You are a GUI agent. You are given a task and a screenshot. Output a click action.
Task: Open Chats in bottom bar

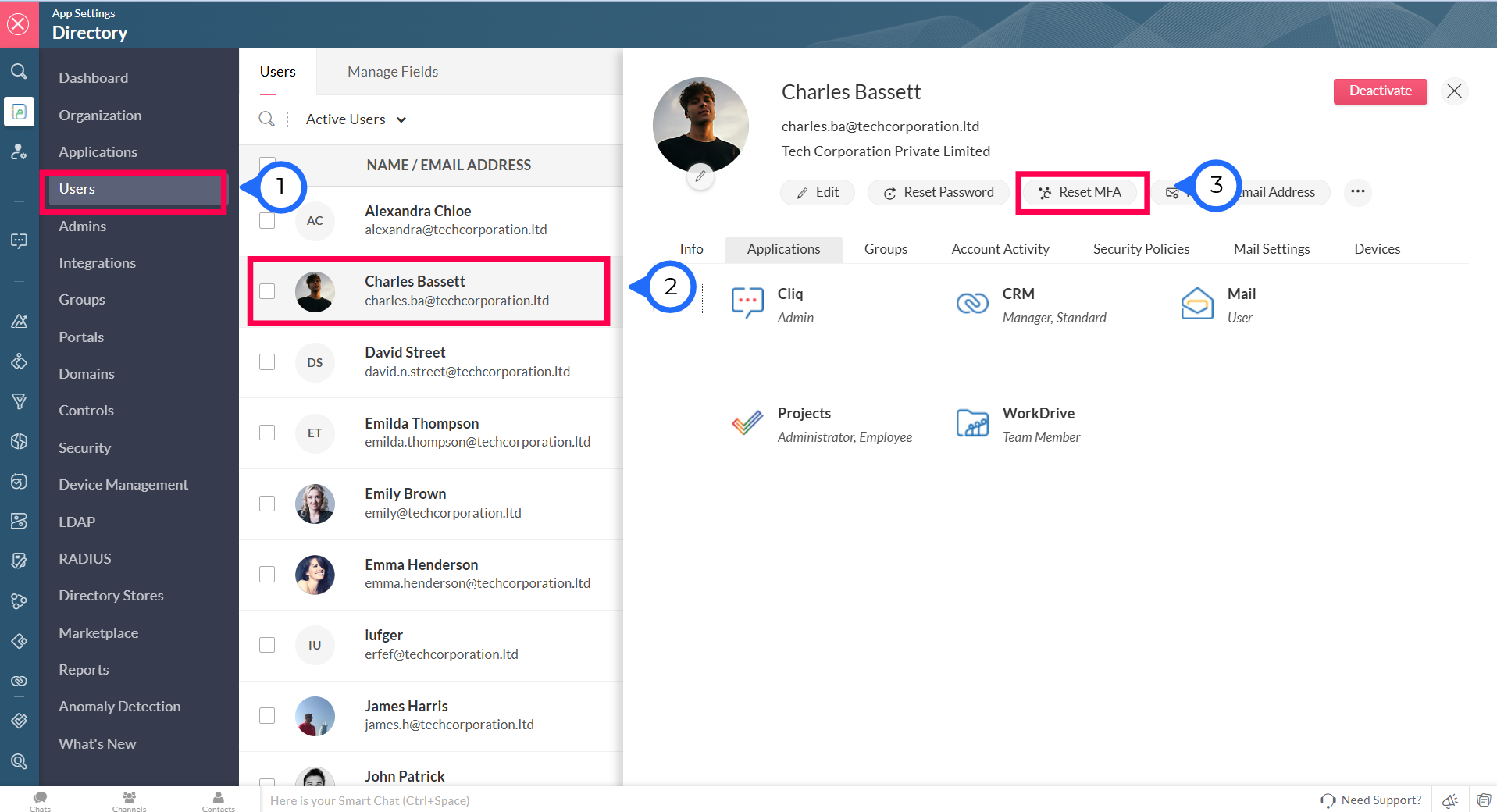click(x=40, y=800)
